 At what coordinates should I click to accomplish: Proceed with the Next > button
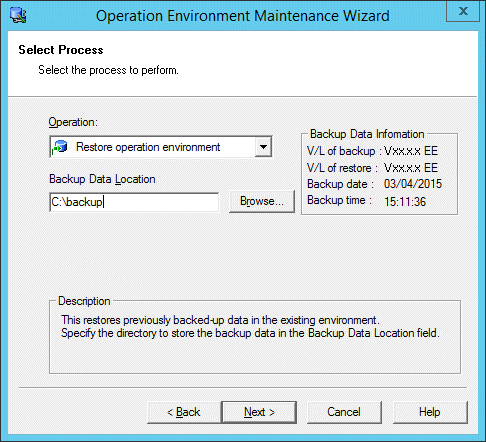259,412
